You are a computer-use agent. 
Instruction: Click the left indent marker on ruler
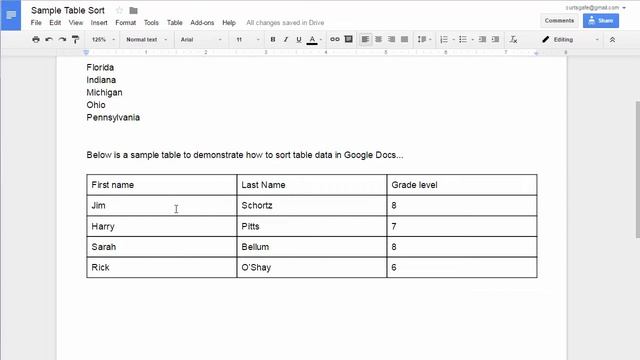click(86, 53)
